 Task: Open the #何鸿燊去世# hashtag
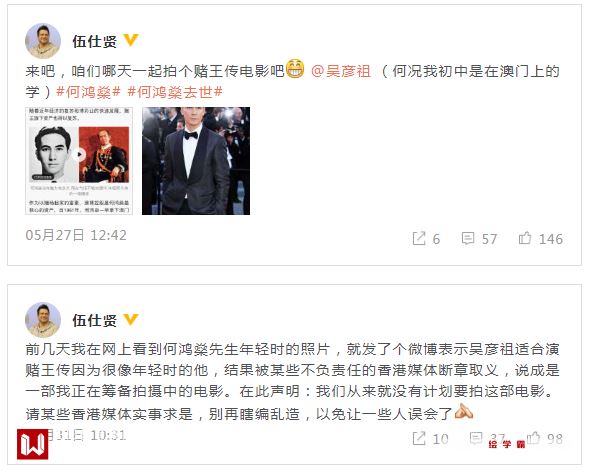tap(175, 92)
